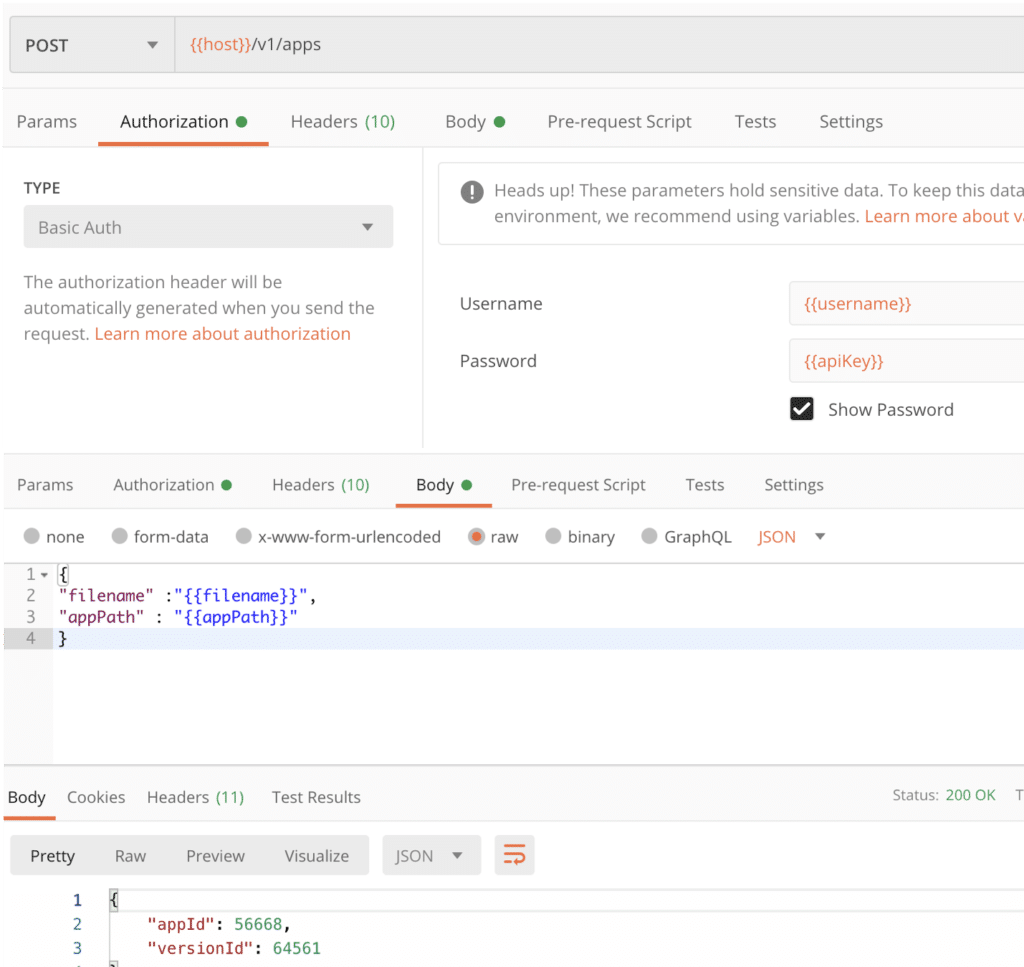Open Pre-request Script in the lower request tab row
The height and width of the screenshot is (967, 1024).
(578, 484)
